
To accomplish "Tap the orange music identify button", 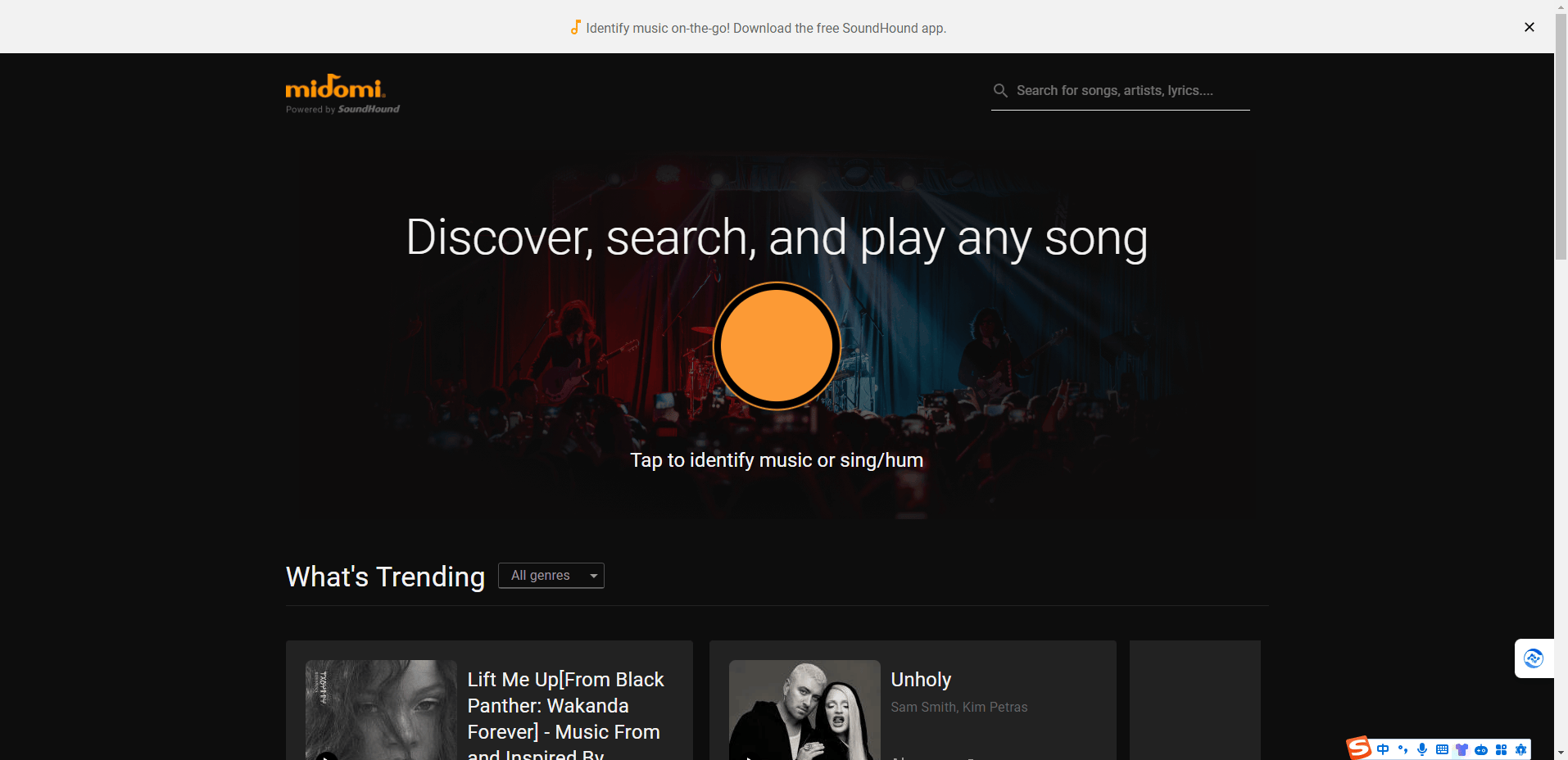I will [777, 346].
